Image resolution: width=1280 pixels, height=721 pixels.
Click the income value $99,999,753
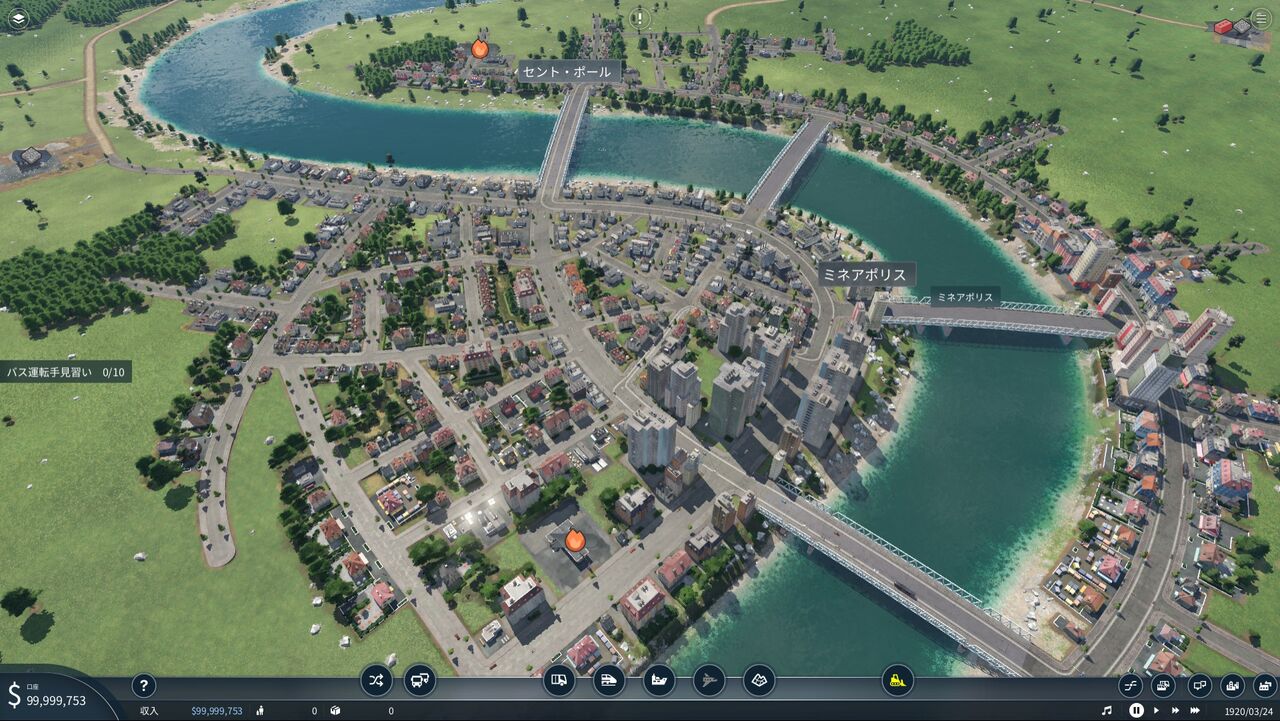pyautogui.click(x=217, y=711)
